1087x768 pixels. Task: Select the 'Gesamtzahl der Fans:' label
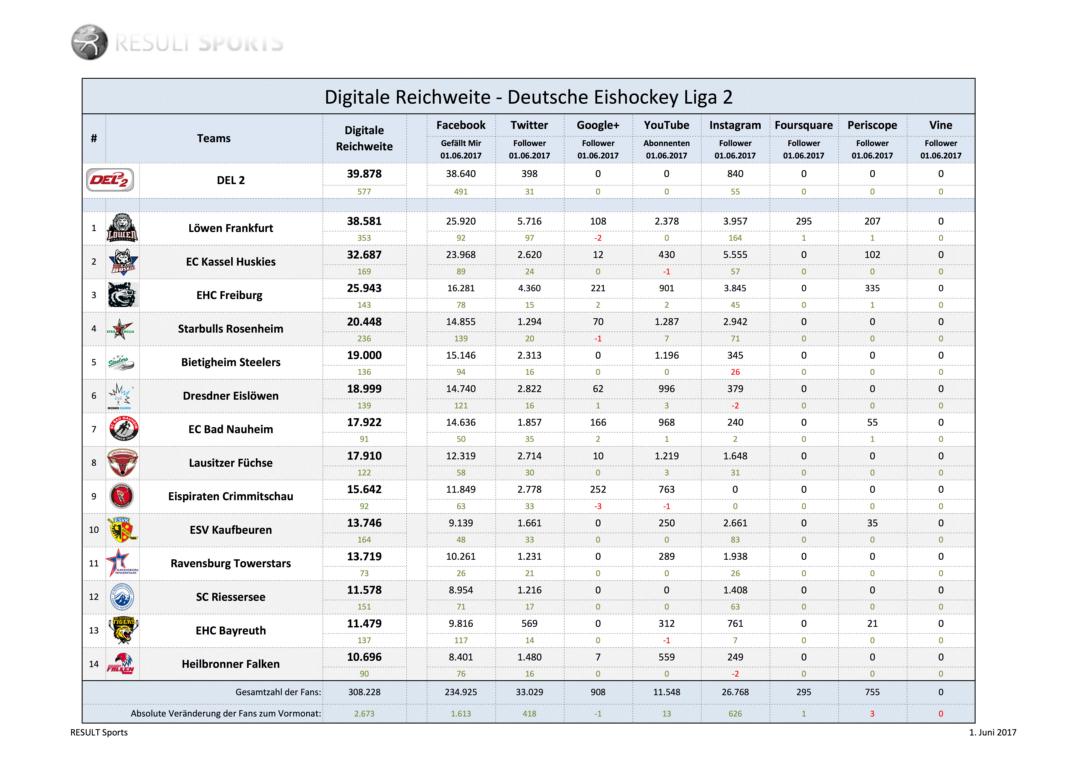click(x=278, y=692)
